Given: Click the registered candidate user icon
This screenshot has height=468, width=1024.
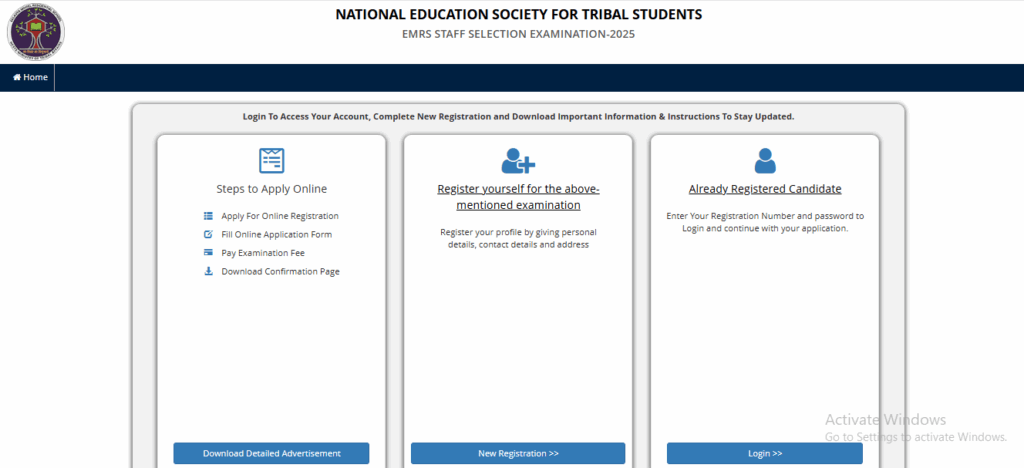Looking at the screenshot, I should click(x=765, y=160).
